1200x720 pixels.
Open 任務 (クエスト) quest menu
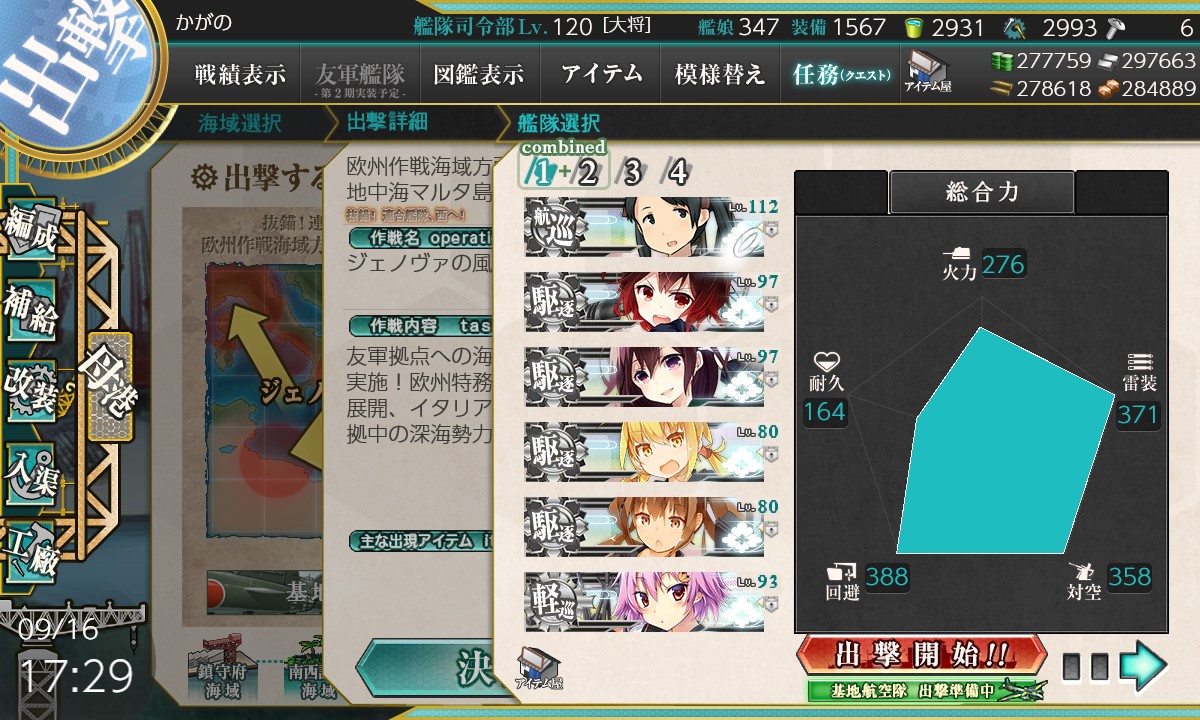tap(838, 74)
